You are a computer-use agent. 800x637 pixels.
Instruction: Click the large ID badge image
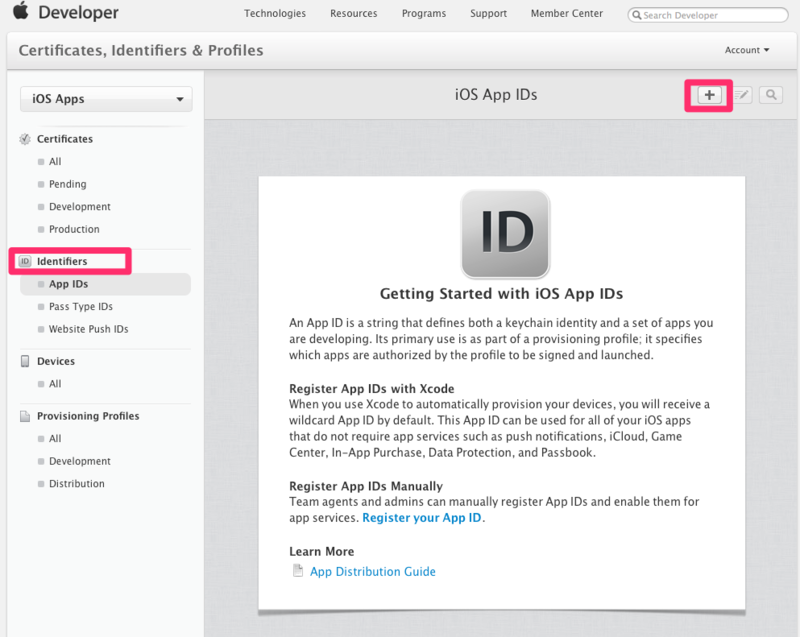505,234
